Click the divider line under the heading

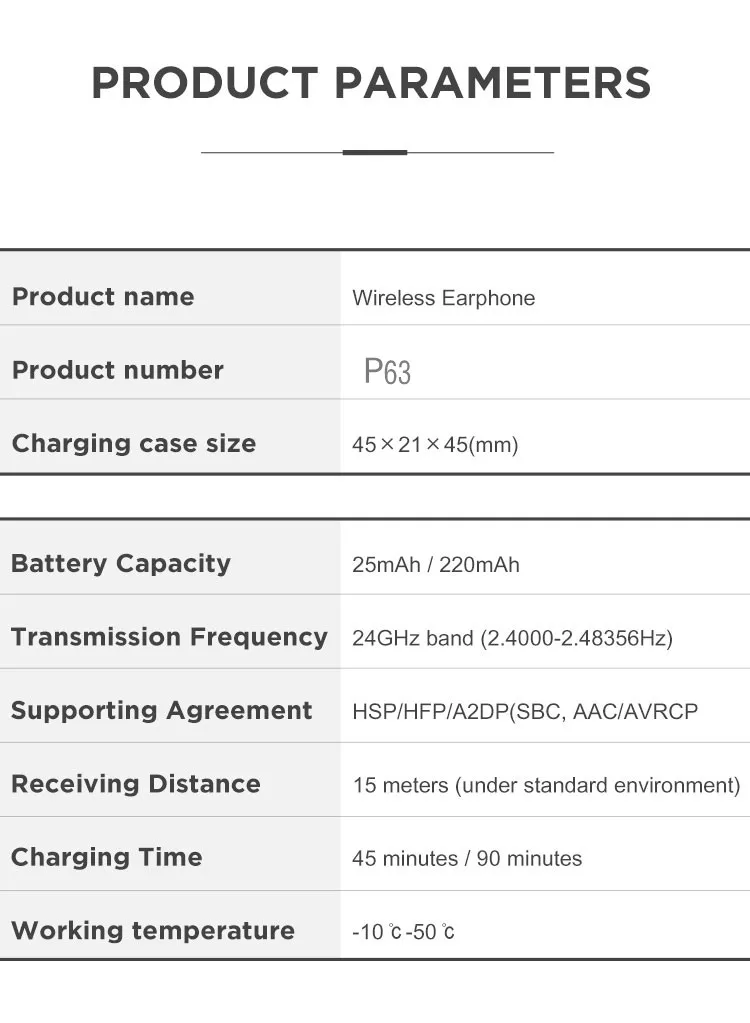coord(377,153)
